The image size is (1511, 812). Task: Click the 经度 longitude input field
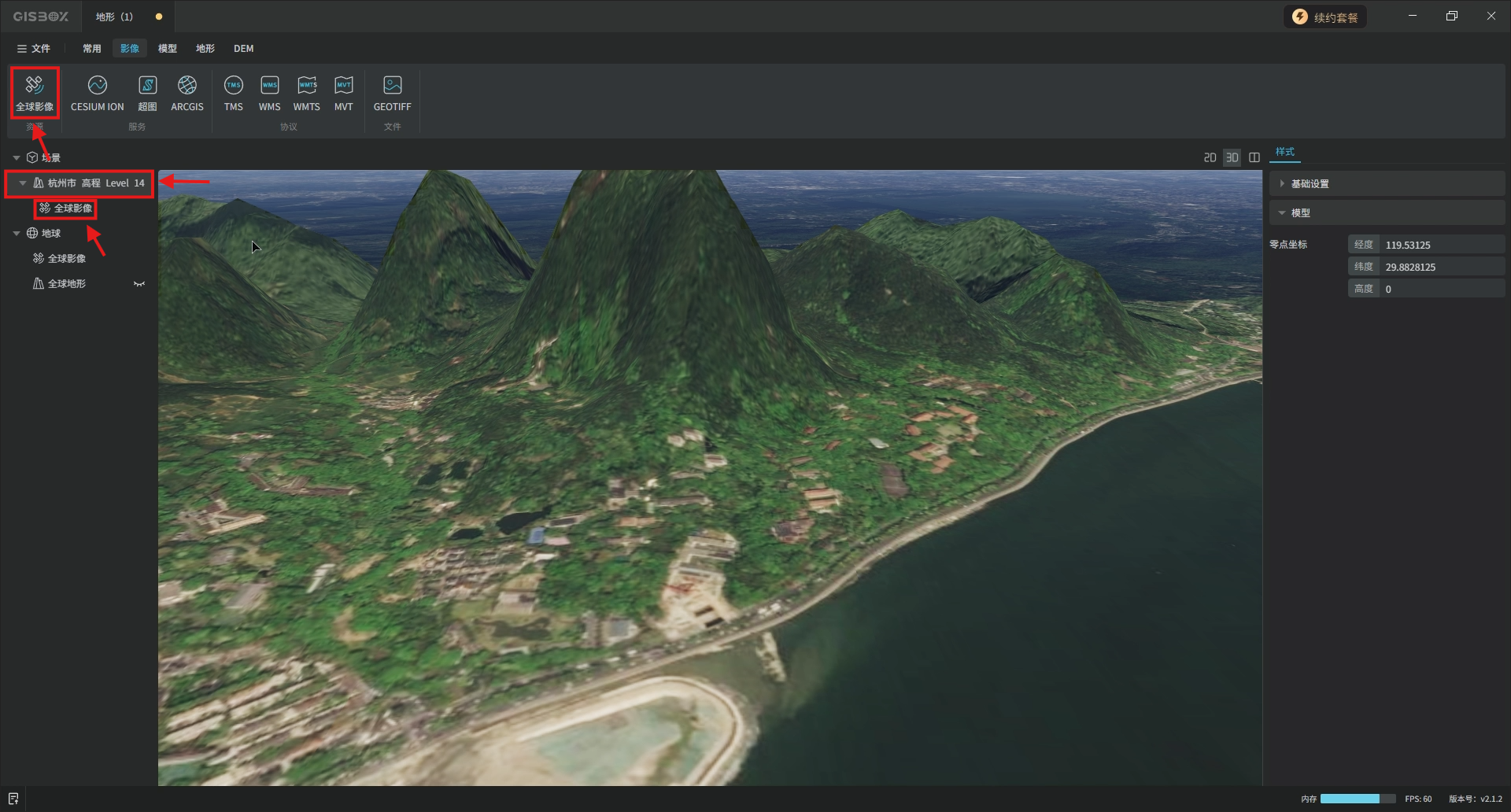1442,245
